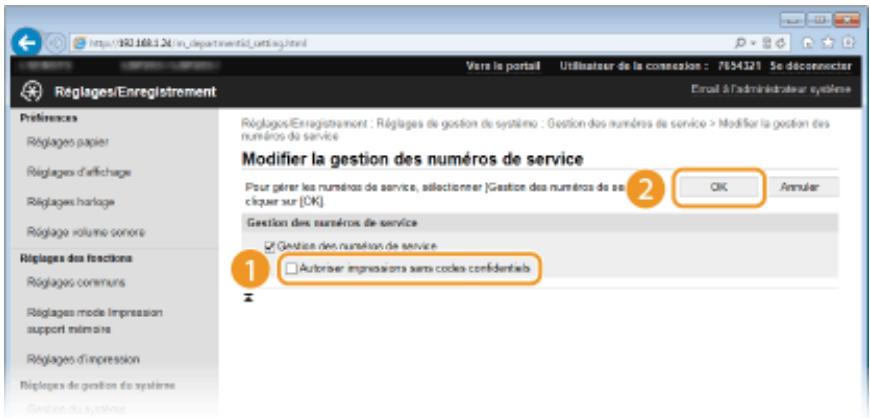Click the Gestion des numéros de service section header

(332, 223)
